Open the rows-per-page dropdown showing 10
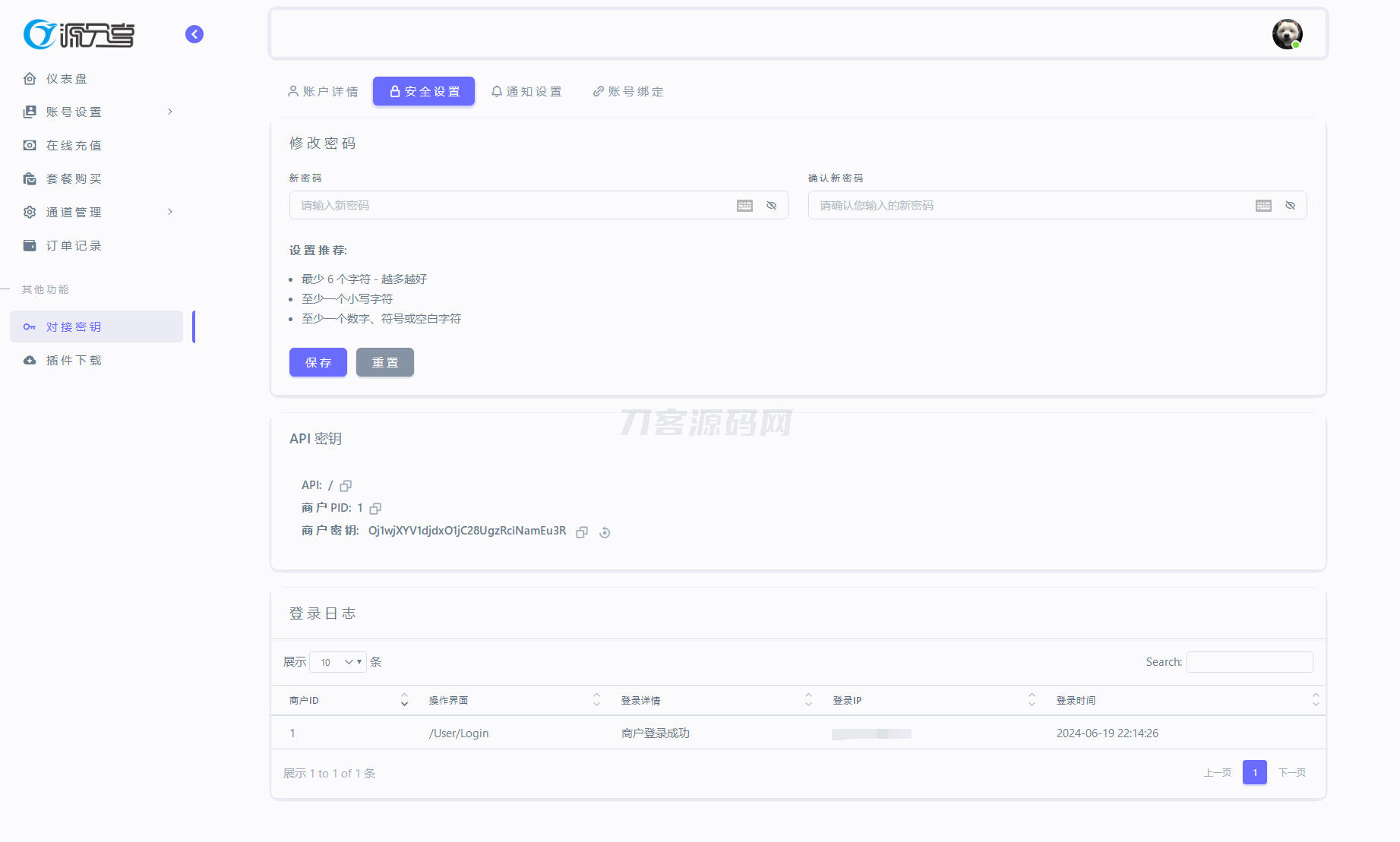 click(338, 662)
